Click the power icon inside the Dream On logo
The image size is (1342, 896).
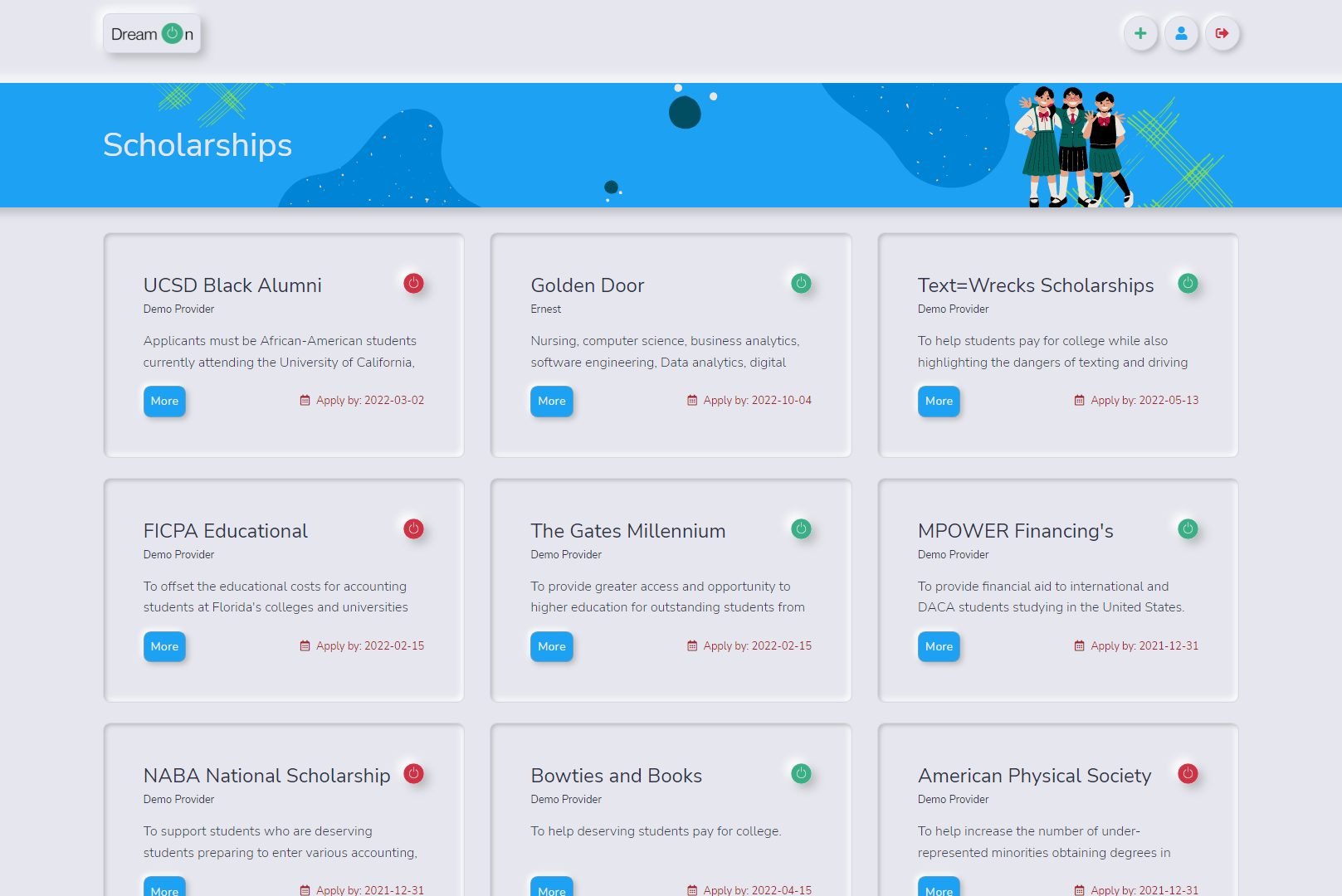[171, 33]
